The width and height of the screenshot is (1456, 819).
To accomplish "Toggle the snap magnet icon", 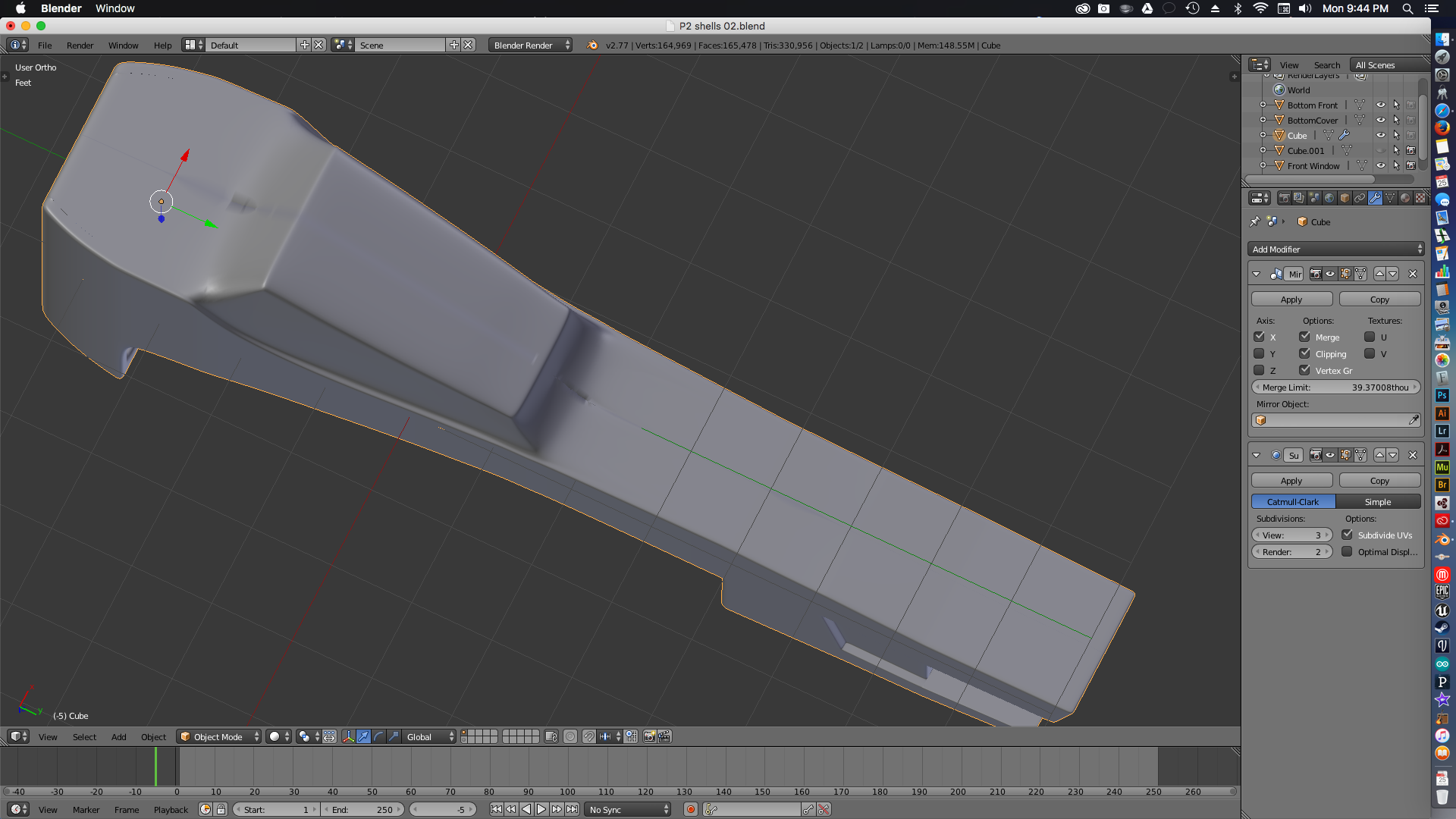I will (x=588, y=736).
